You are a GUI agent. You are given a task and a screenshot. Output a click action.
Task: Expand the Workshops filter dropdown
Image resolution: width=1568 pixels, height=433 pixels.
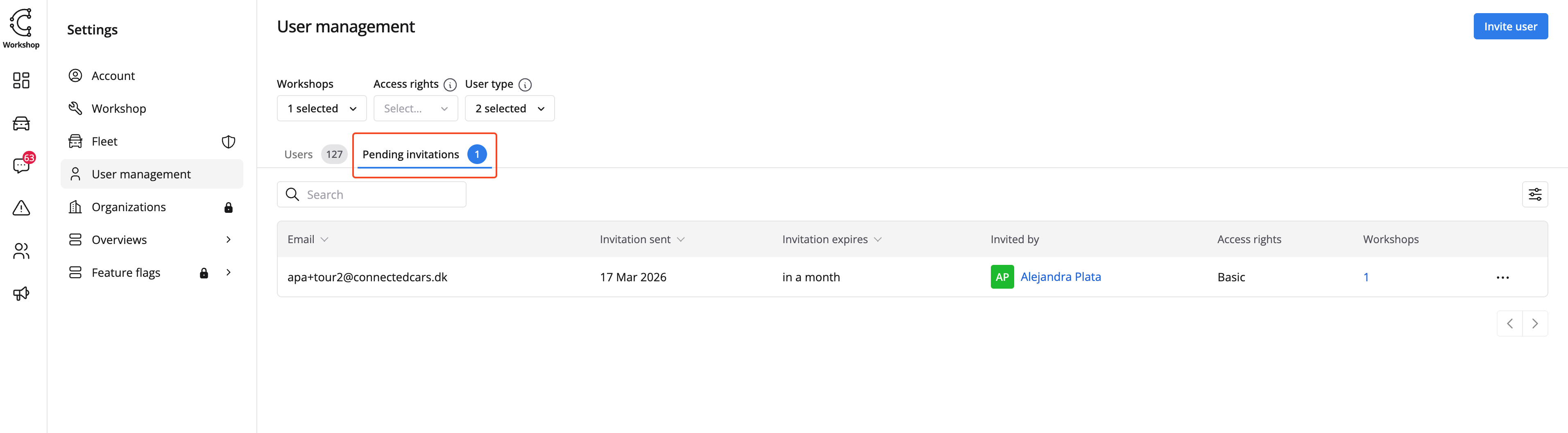(322, 108)
